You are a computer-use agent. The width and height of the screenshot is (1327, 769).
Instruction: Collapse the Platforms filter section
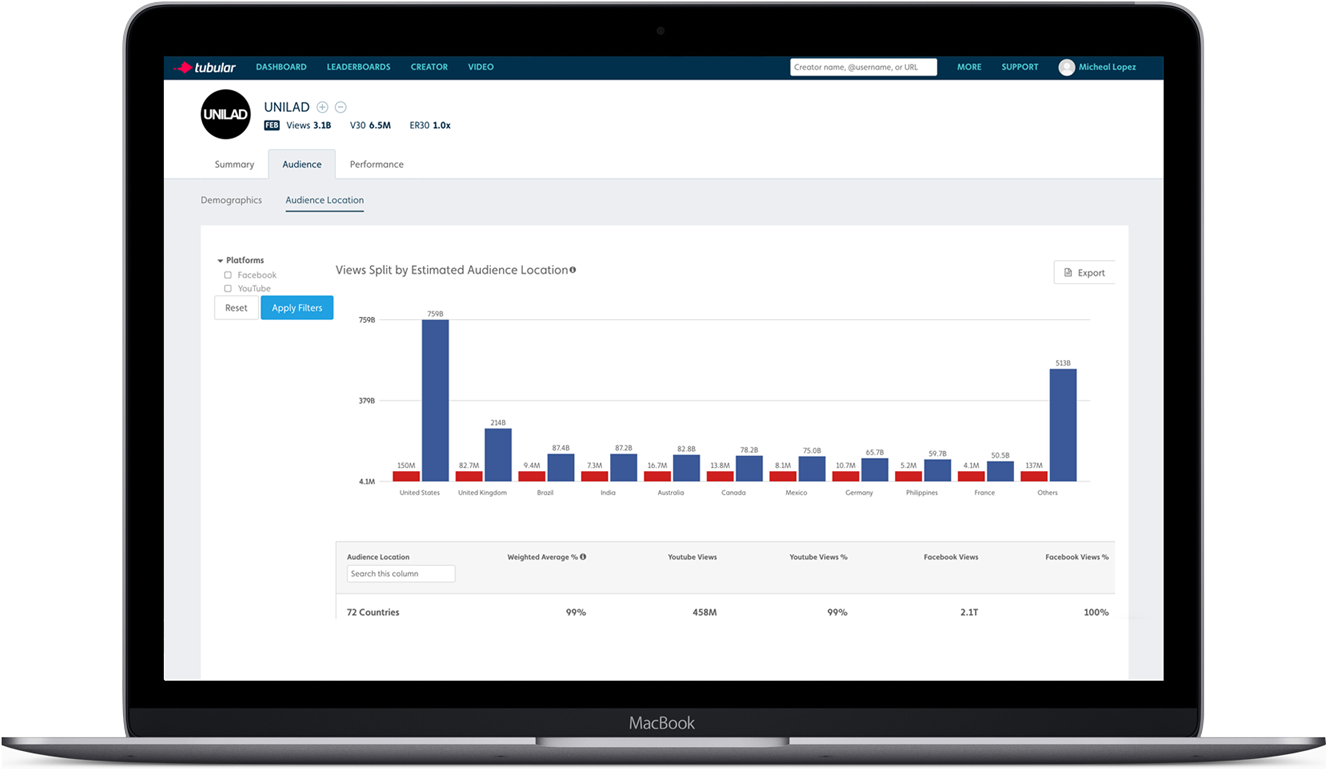(x=220, y=261)
